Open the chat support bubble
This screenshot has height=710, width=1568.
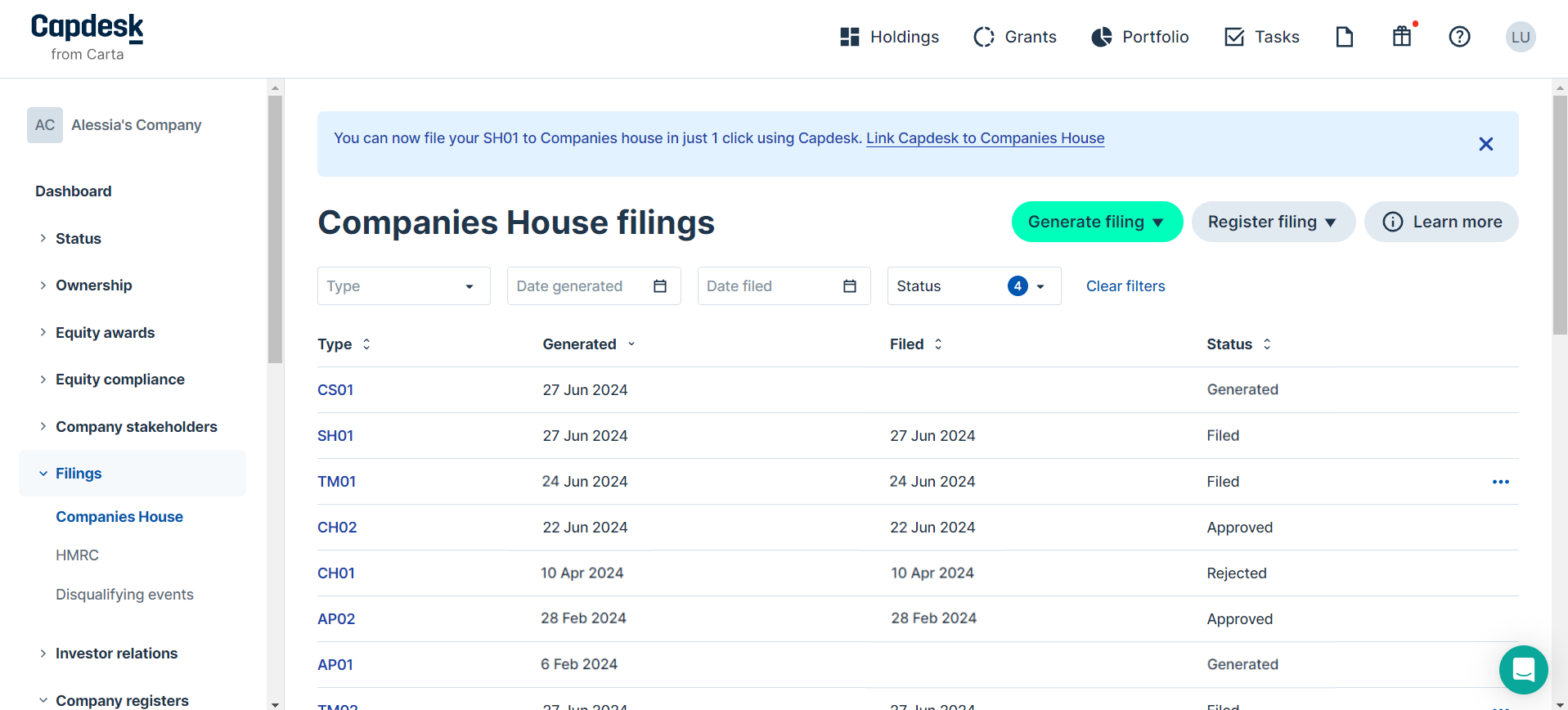pyautogui.click(x=1522, y=669)
